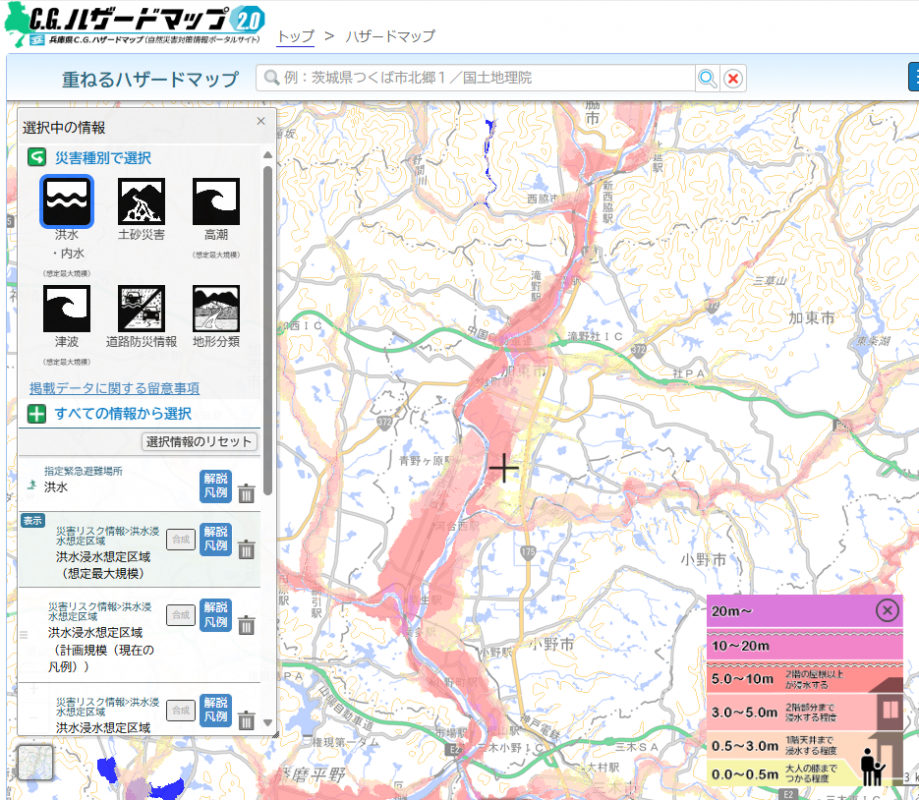Select the 洪水・内水 flood hazard icon

(x=66, y=200)
